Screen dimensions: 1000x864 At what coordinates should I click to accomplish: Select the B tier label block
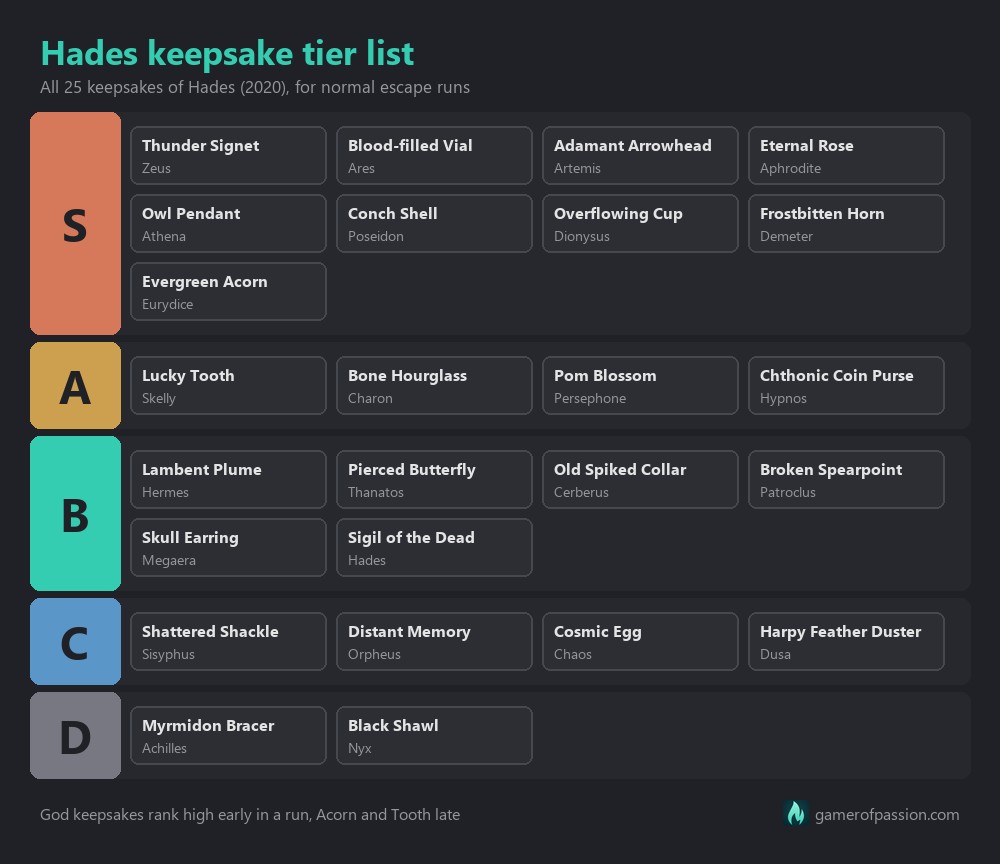[x=75, y=513]
